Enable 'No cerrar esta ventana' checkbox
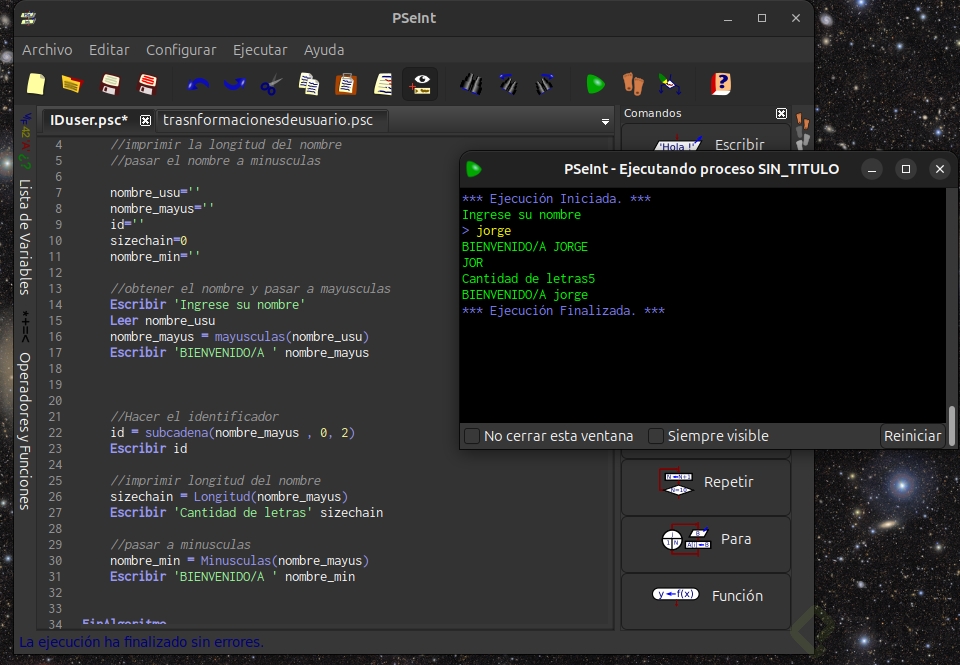Image resolution: width=960 pixels, height=665 pixels. [x=472, y=436]
